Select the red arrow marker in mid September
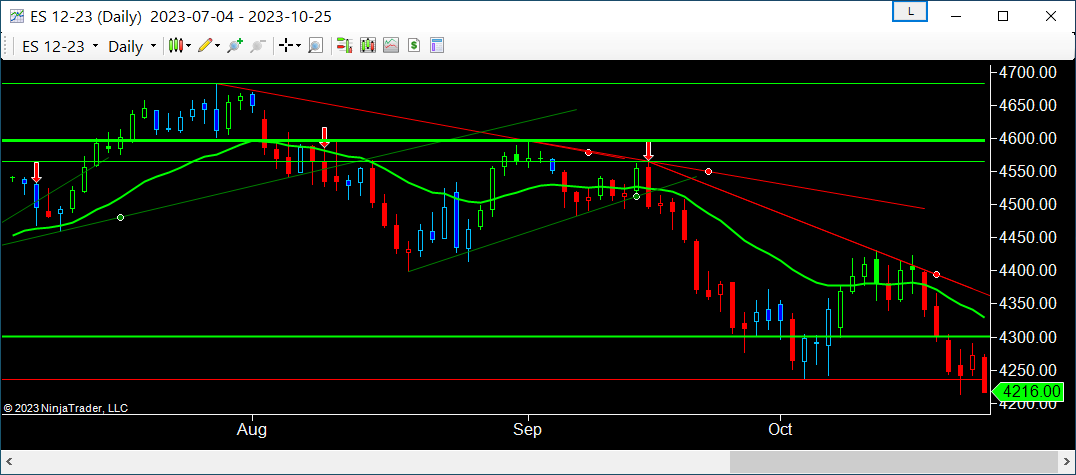This screenshot has width=1076, height=475. (x=648, y=151)
